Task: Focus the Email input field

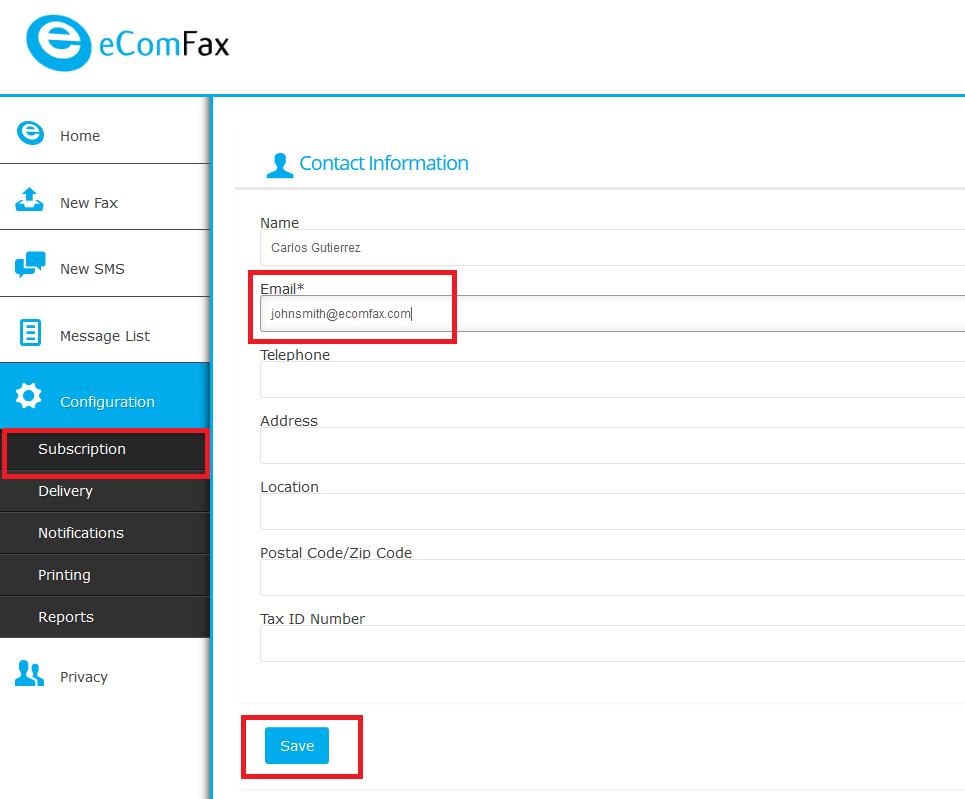Action: (612, 314)
